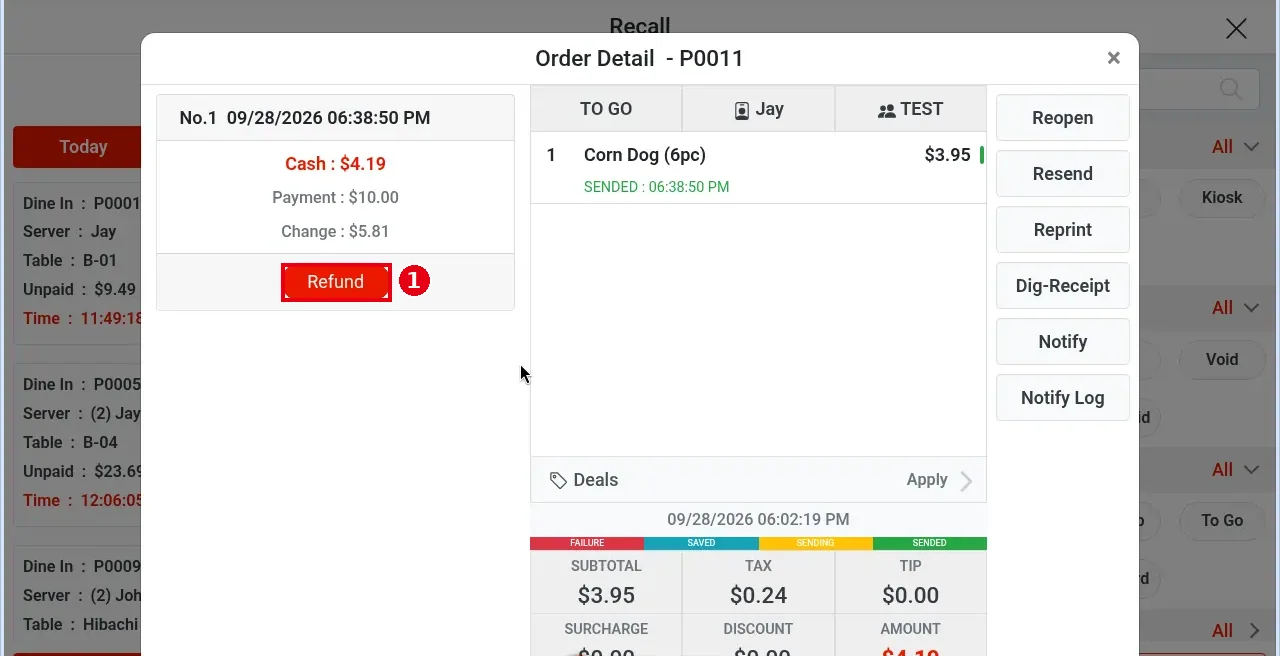
Task: Click the Deals tag icon
Action: (559, 481)
